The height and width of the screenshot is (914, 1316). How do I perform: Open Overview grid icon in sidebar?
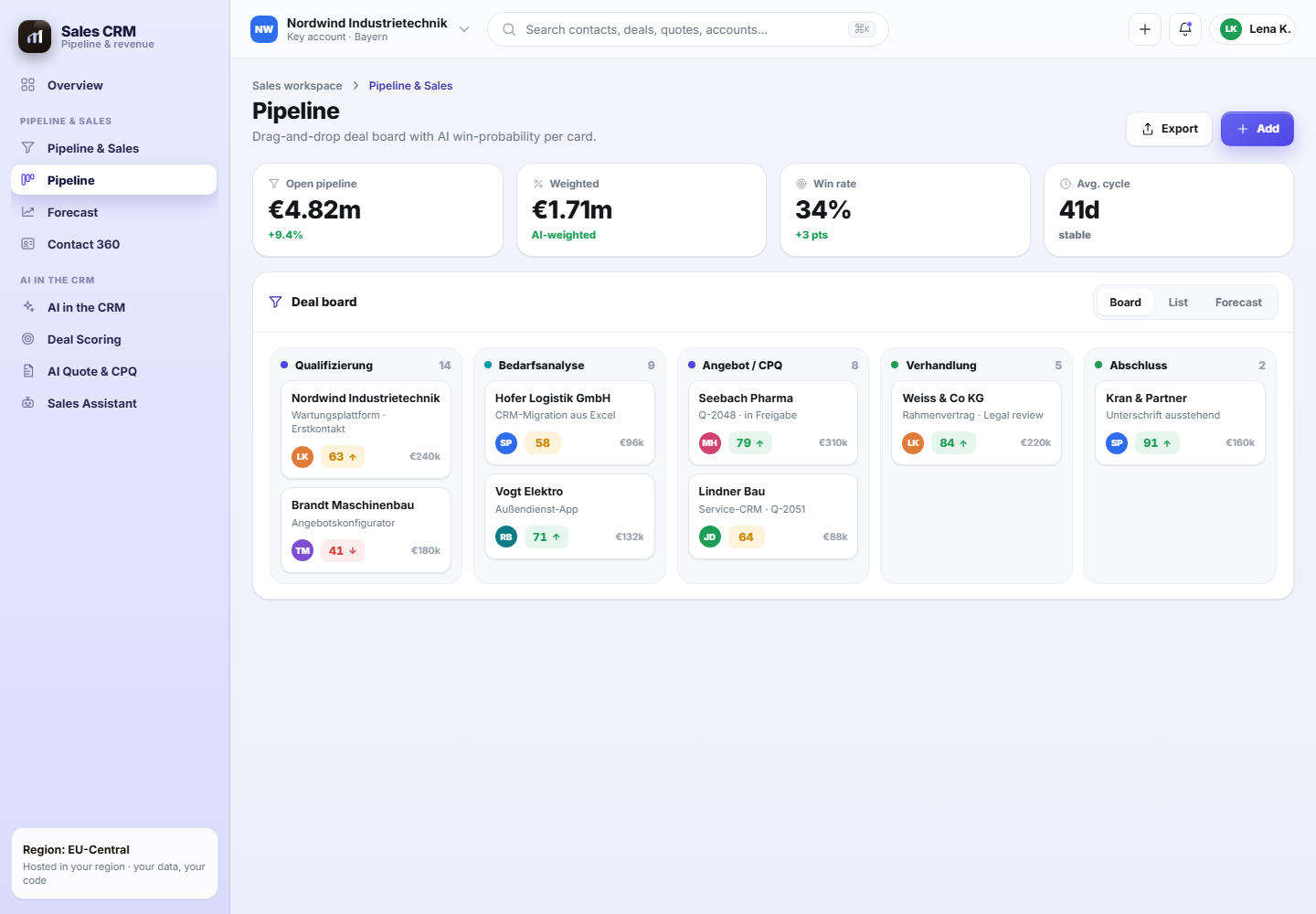point(28,85)
